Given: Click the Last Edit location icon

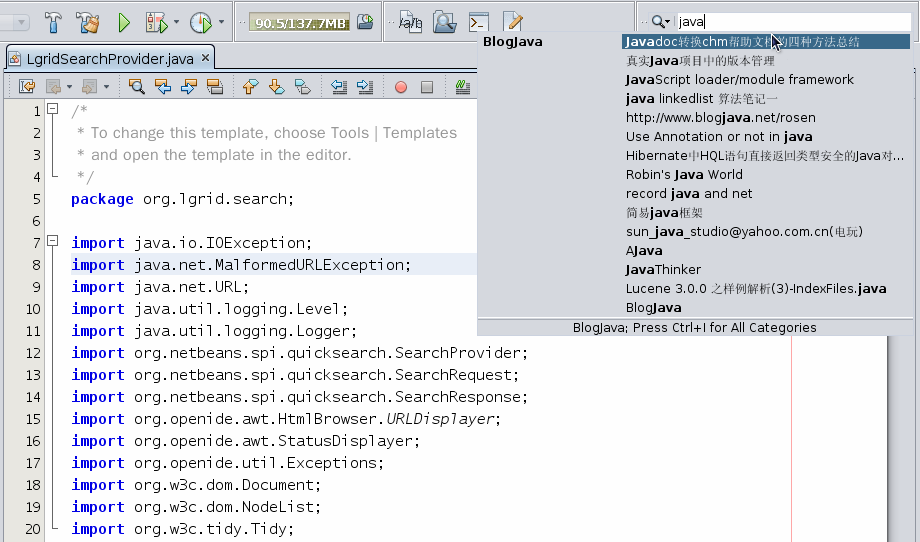Looking at the screenshot, I should coord(27,87).
